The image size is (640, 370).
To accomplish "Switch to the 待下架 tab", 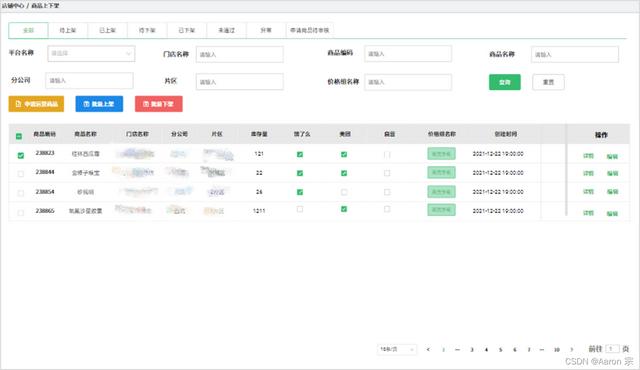I will click(147, 30).
